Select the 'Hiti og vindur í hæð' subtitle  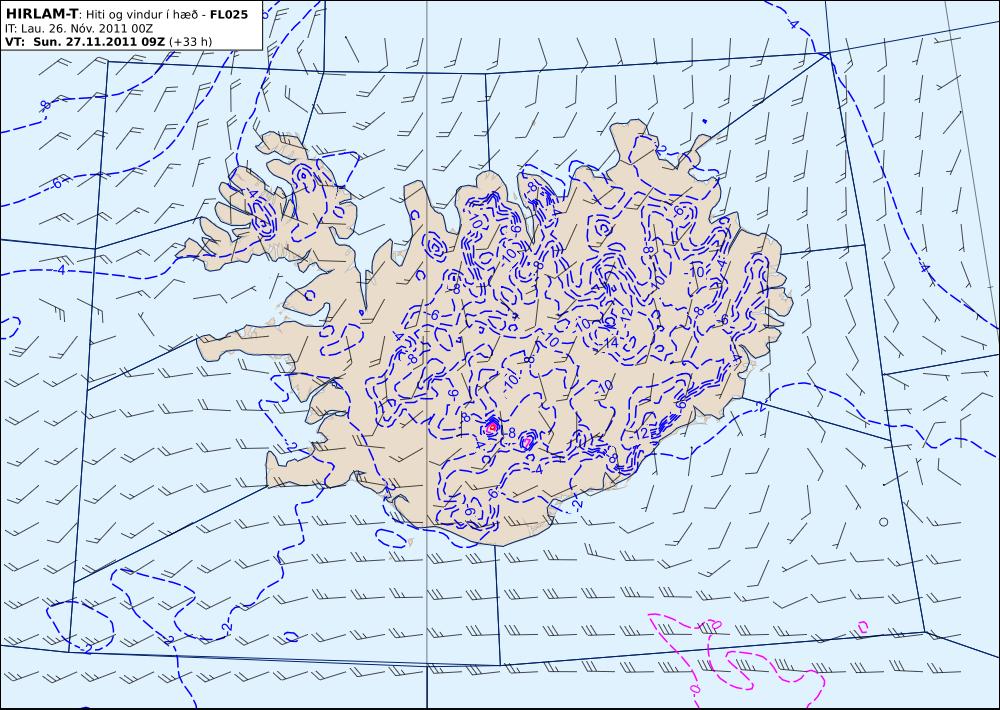pos(142,14)
